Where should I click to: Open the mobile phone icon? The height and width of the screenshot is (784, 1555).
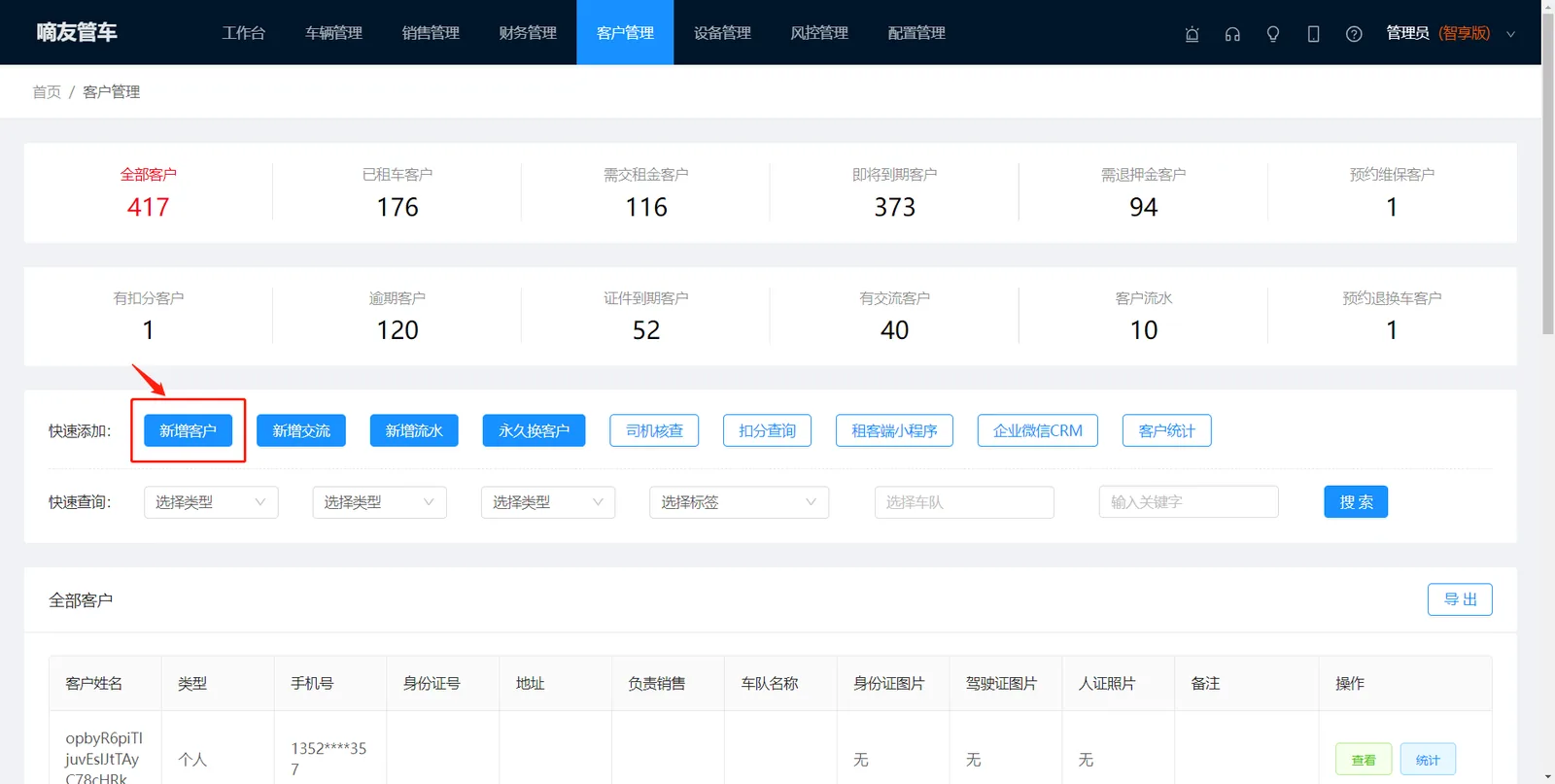click(x=1313, y=34)
